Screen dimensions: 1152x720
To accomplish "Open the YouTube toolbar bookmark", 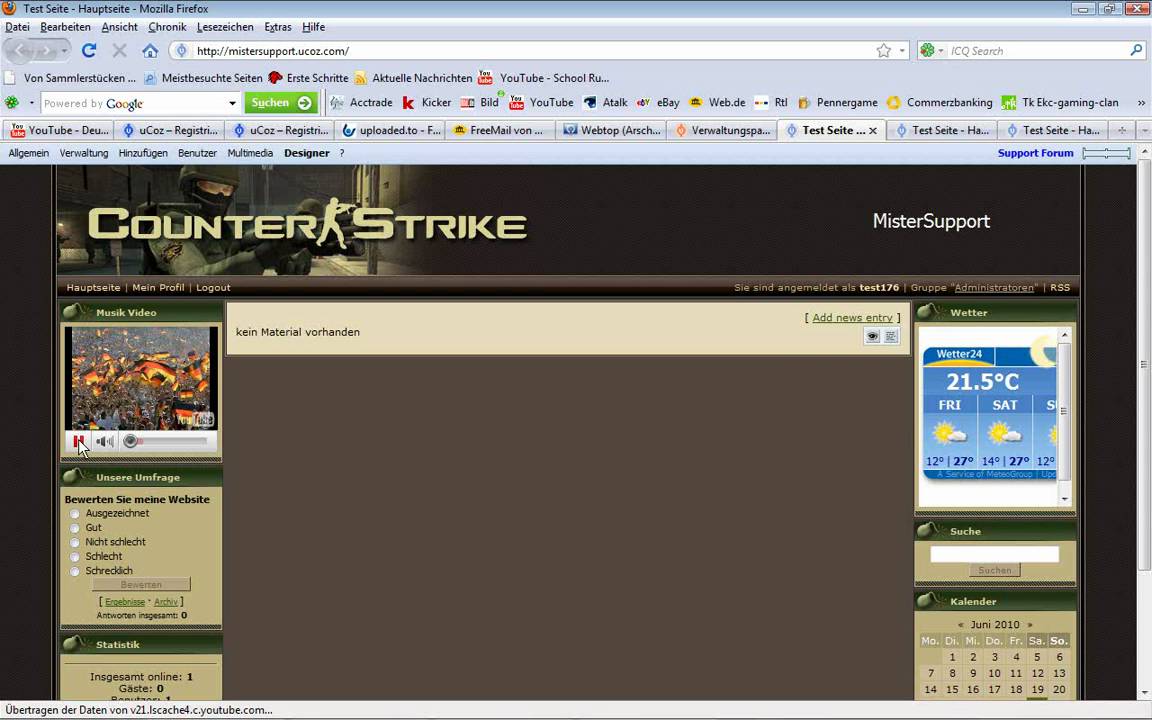I will click(x=541, y=102).
